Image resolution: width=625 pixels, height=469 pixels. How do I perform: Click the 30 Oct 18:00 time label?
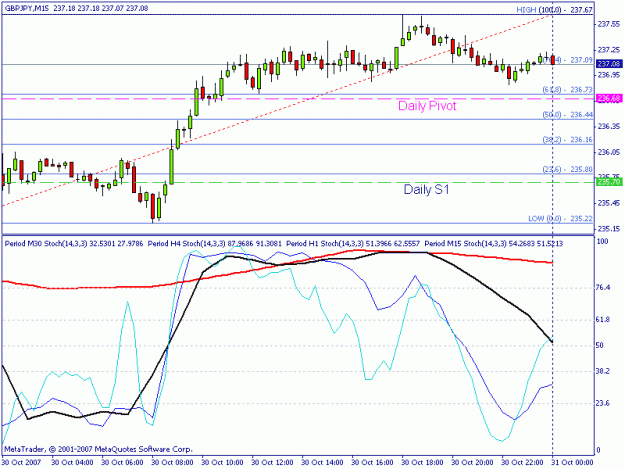pos(423,463)
